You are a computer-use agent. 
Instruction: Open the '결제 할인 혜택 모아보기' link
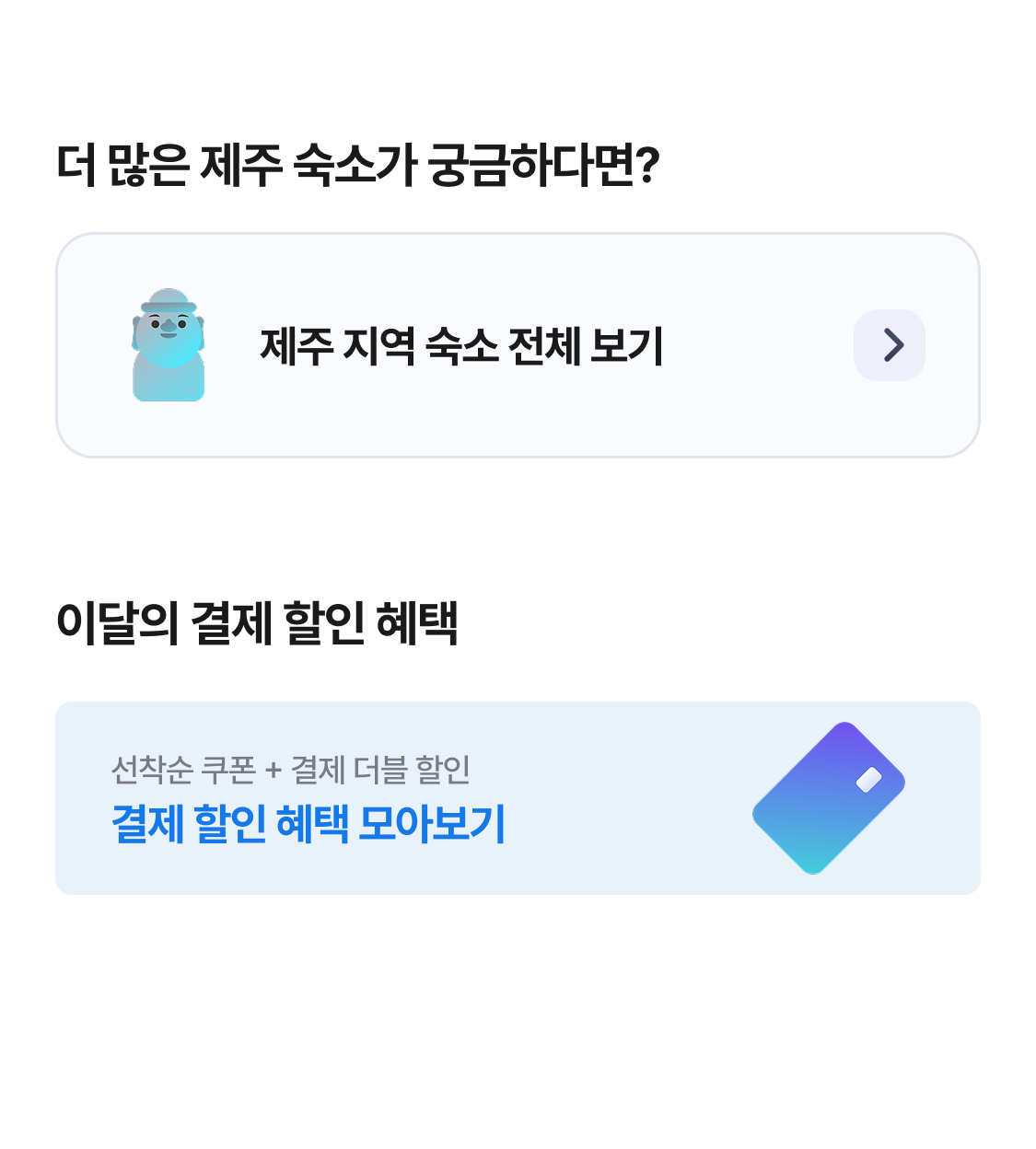click(308, 823)
